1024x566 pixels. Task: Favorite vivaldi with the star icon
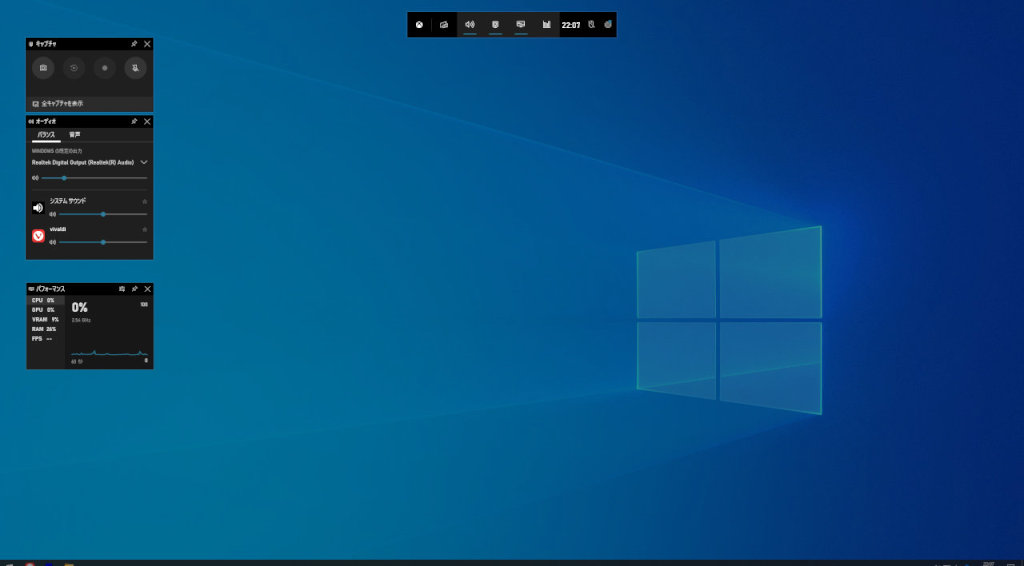(145, 229)
